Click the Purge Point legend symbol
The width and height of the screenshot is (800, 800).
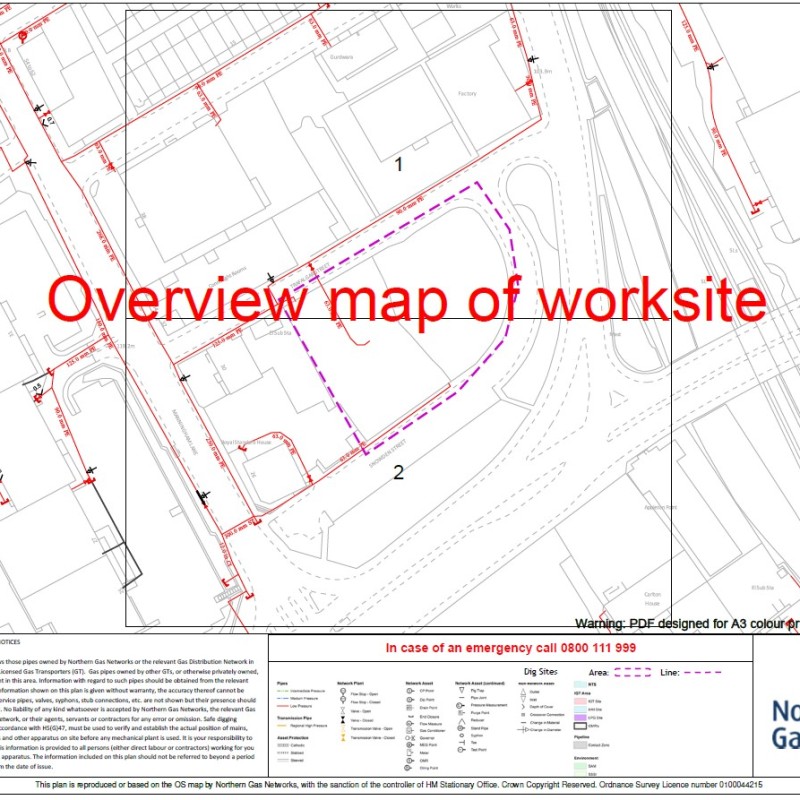(x=460, y=713)
